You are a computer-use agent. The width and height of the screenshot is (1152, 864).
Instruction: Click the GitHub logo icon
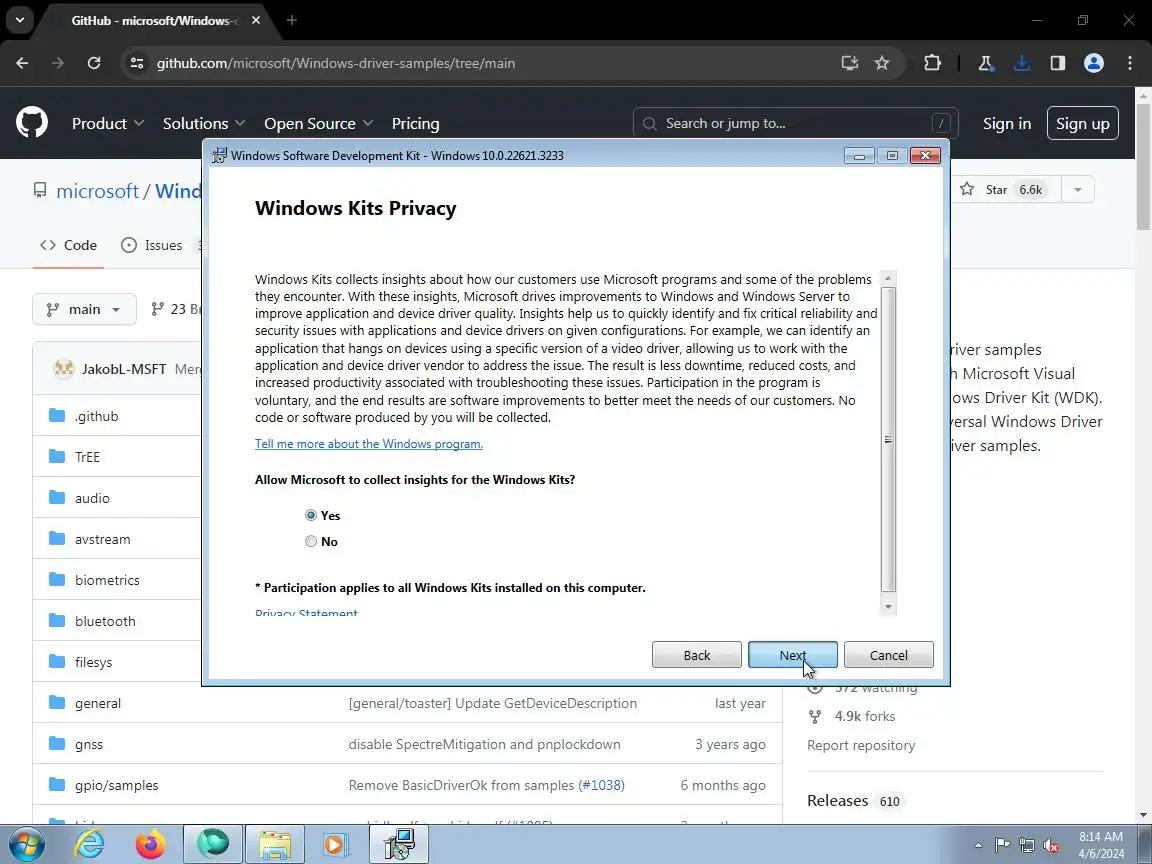click(32, 123)
